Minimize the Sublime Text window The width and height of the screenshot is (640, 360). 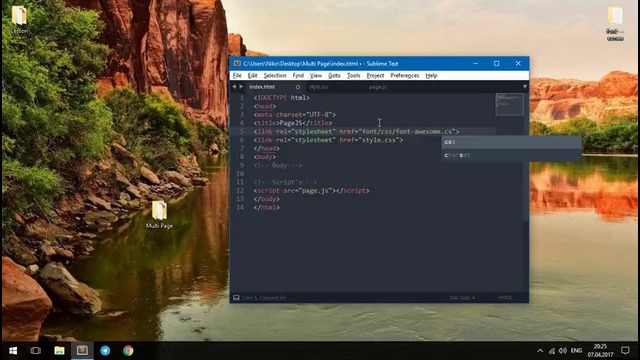[476, 63]
